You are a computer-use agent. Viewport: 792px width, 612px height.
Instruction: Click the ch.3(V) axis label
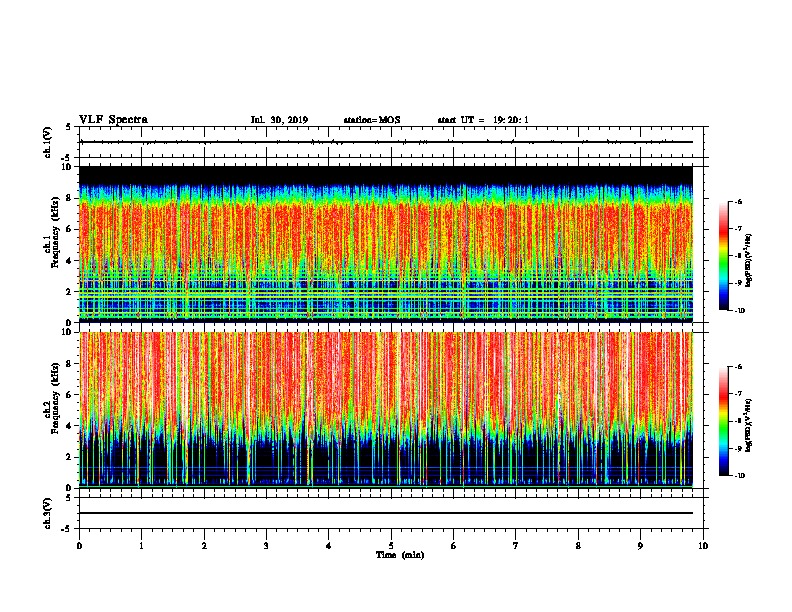pyautogui.click(x=48, y=513)
